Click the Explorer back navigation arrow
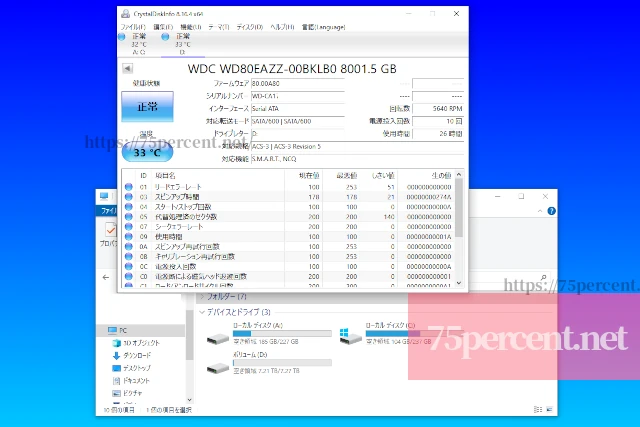 (x=106, y=278)
